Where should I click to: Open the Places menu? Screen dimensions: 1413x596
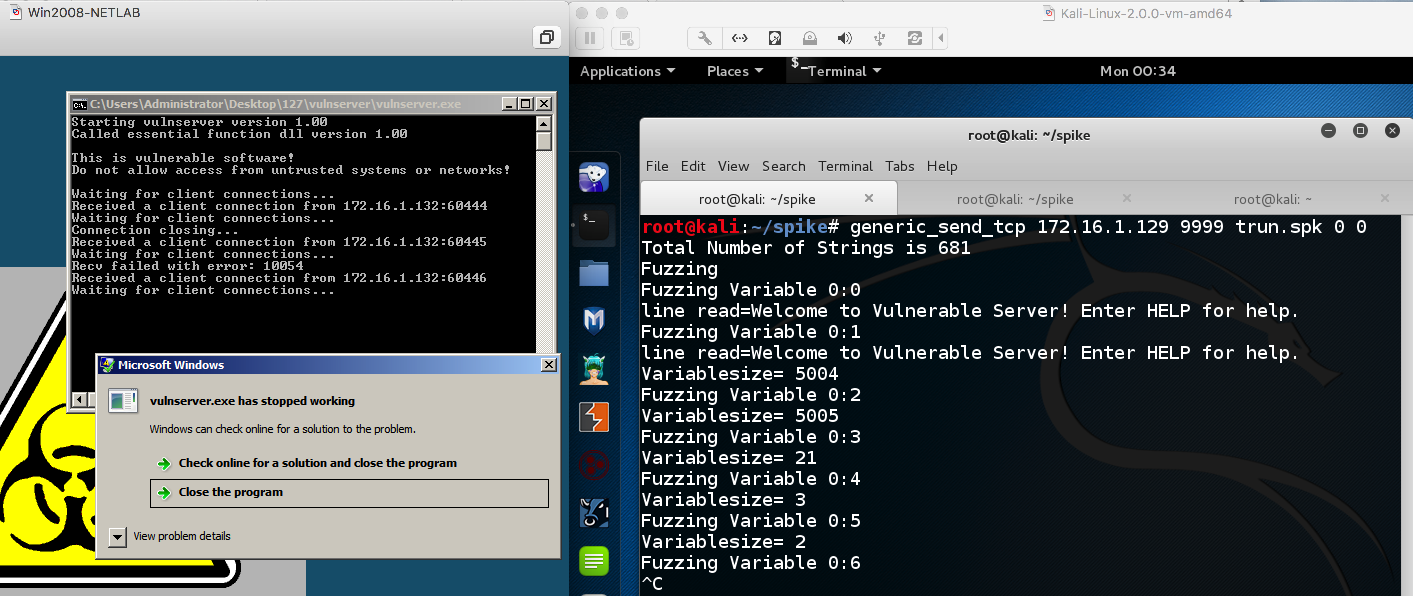tap(735, 71)
